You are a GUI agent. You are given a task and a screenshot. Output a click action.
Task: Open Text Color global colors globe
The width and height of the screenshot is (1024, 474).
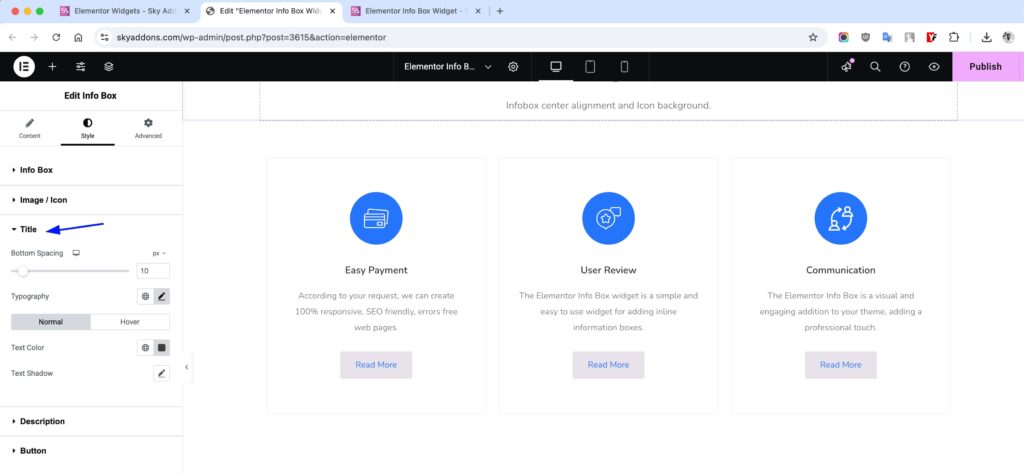(x=146, y=348)
